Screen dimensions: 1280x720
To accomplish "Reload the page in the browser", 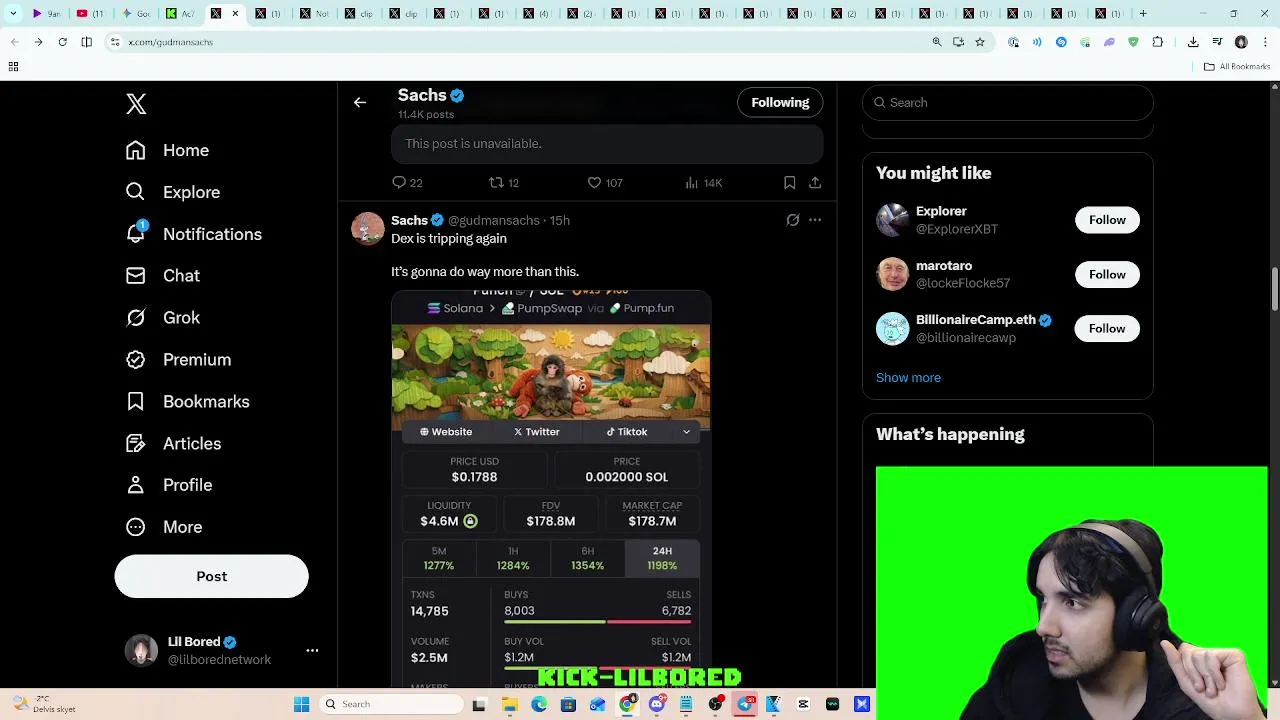I will (62, 42).
